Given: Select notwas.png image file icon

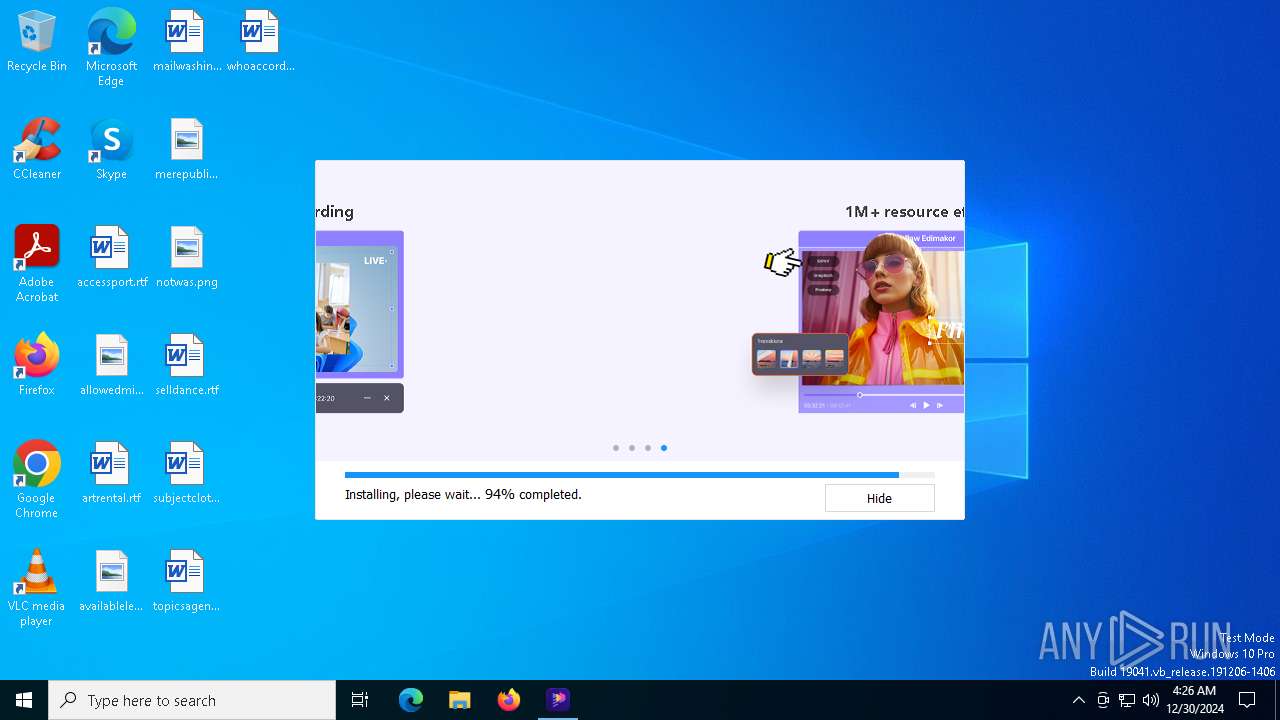Looking at the screenshot, I should coord(186,257).
